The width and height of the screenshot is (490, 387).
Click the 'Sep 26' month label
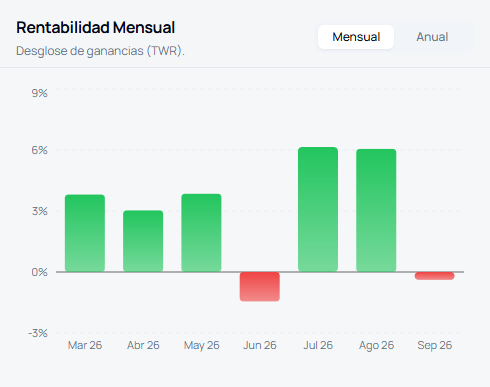[x=435, y=345]
